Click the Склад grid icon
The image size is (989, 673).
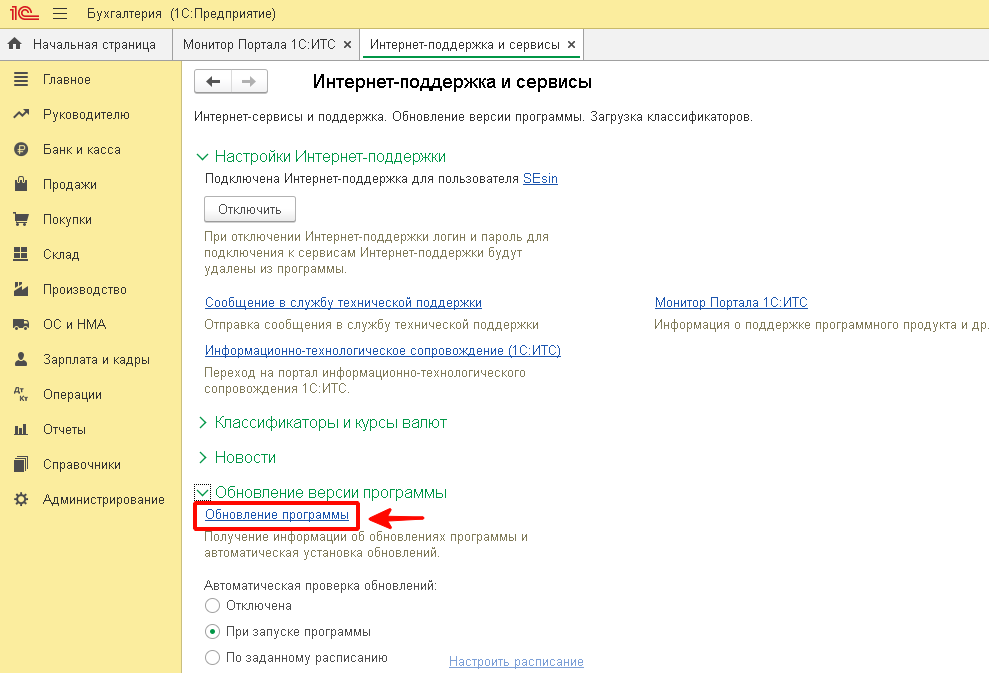[21, 254]
